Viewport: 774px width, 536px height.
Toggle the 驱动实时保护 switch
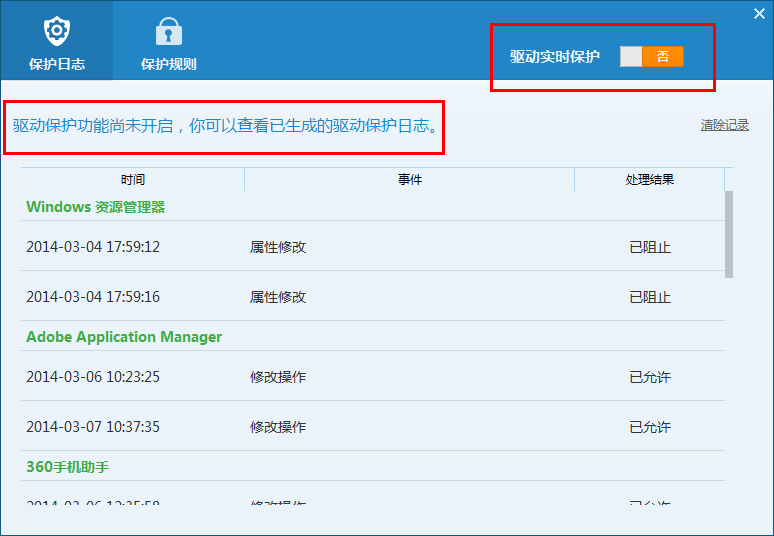coord(652,57)
